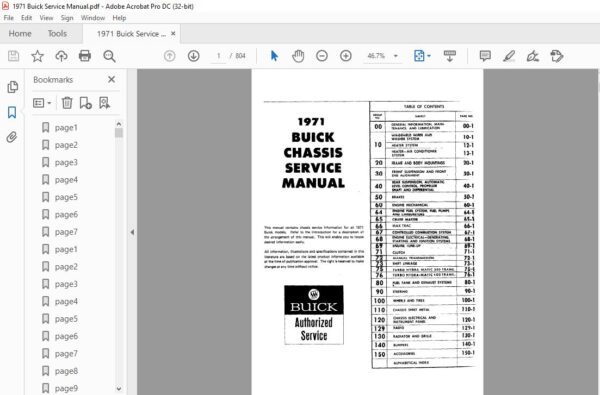Open the Attachments panel paperclip icon
Image resolution: width=600 pixels, height=395 pixels.
12,137
